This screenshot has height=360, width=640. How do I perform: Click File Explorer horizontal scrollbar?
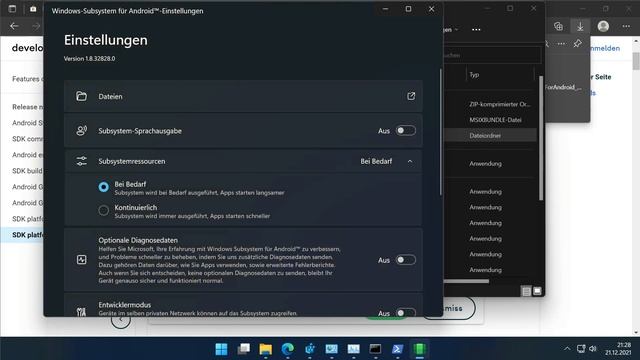point(466,281)
